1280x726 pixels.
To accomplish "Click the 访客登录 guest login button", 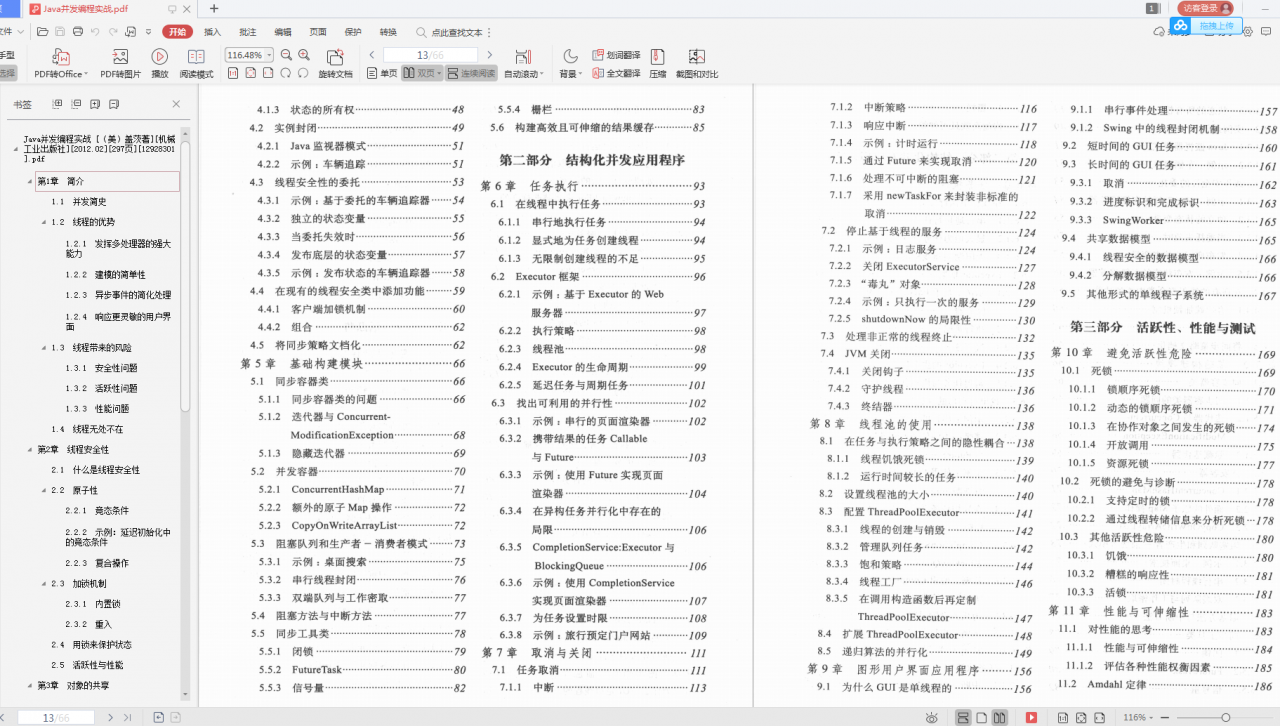I will [x=1206, y=8].
